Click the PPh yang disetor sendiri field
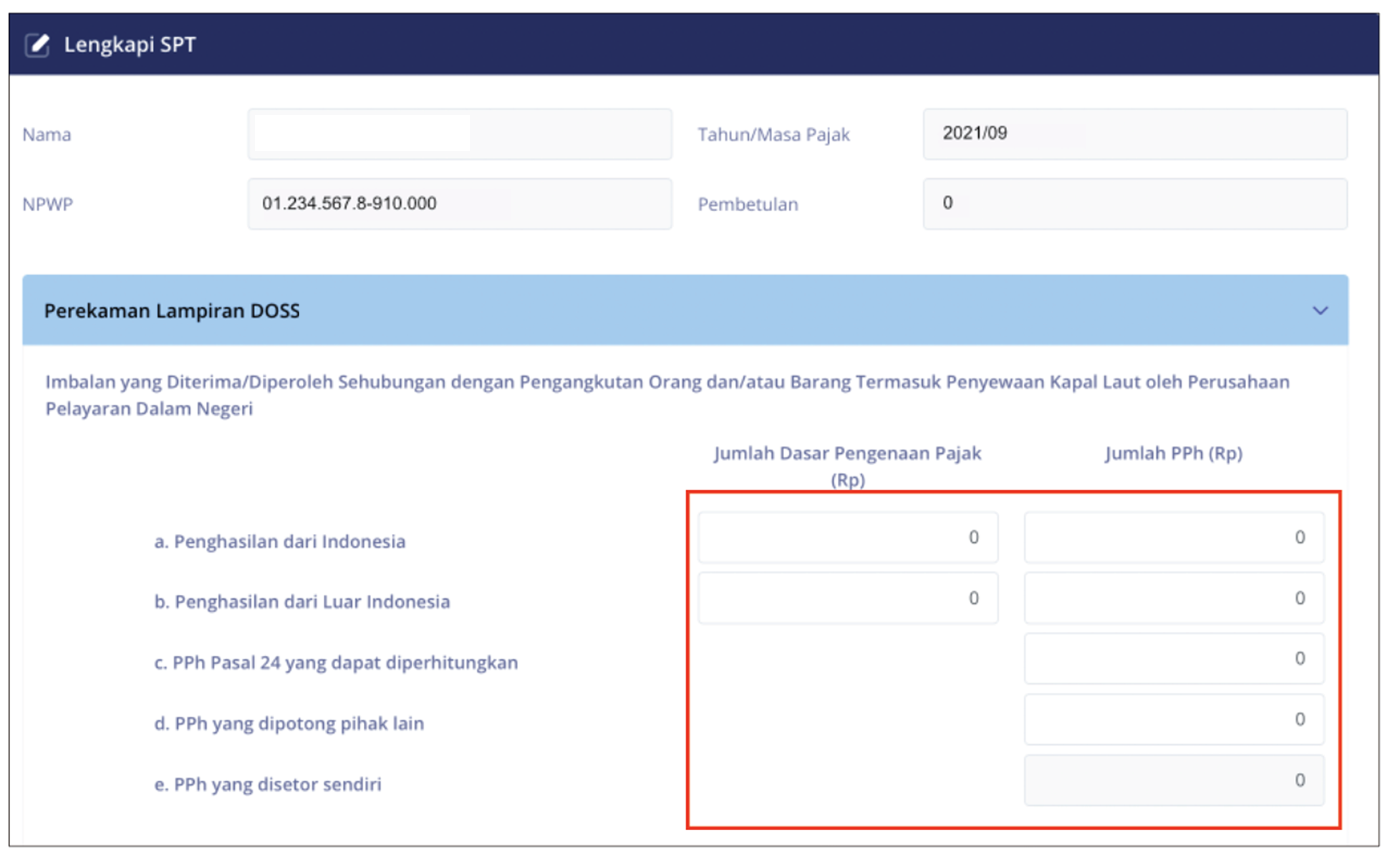The width and height of the screenshot is (1400, 856). (1173, 780)
